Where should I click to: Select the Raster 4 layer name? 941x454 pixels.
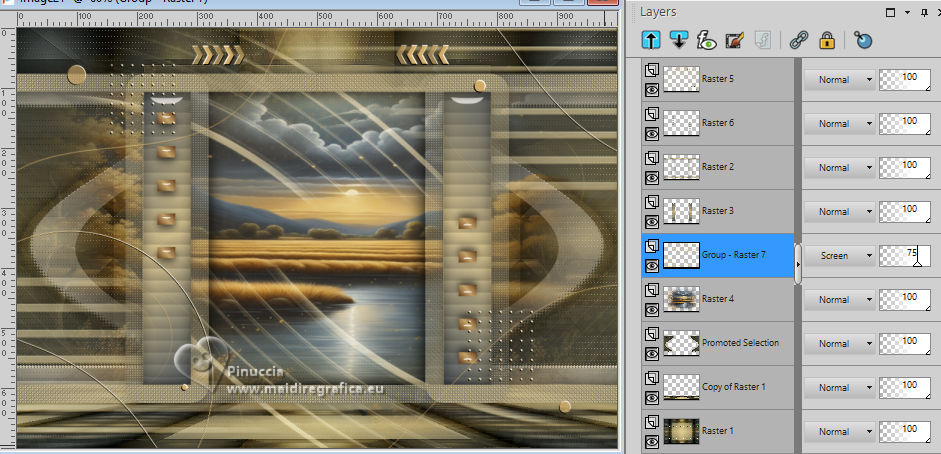point(718,299)
